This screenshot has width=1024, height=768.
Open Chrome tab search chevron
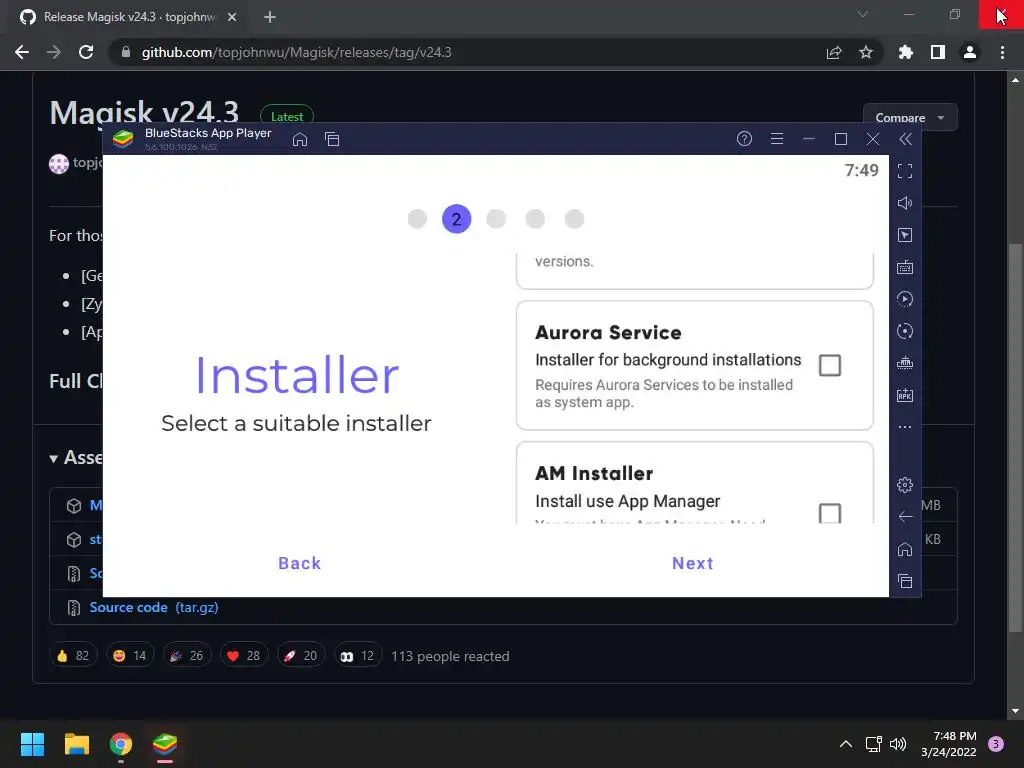pos(863,14)
